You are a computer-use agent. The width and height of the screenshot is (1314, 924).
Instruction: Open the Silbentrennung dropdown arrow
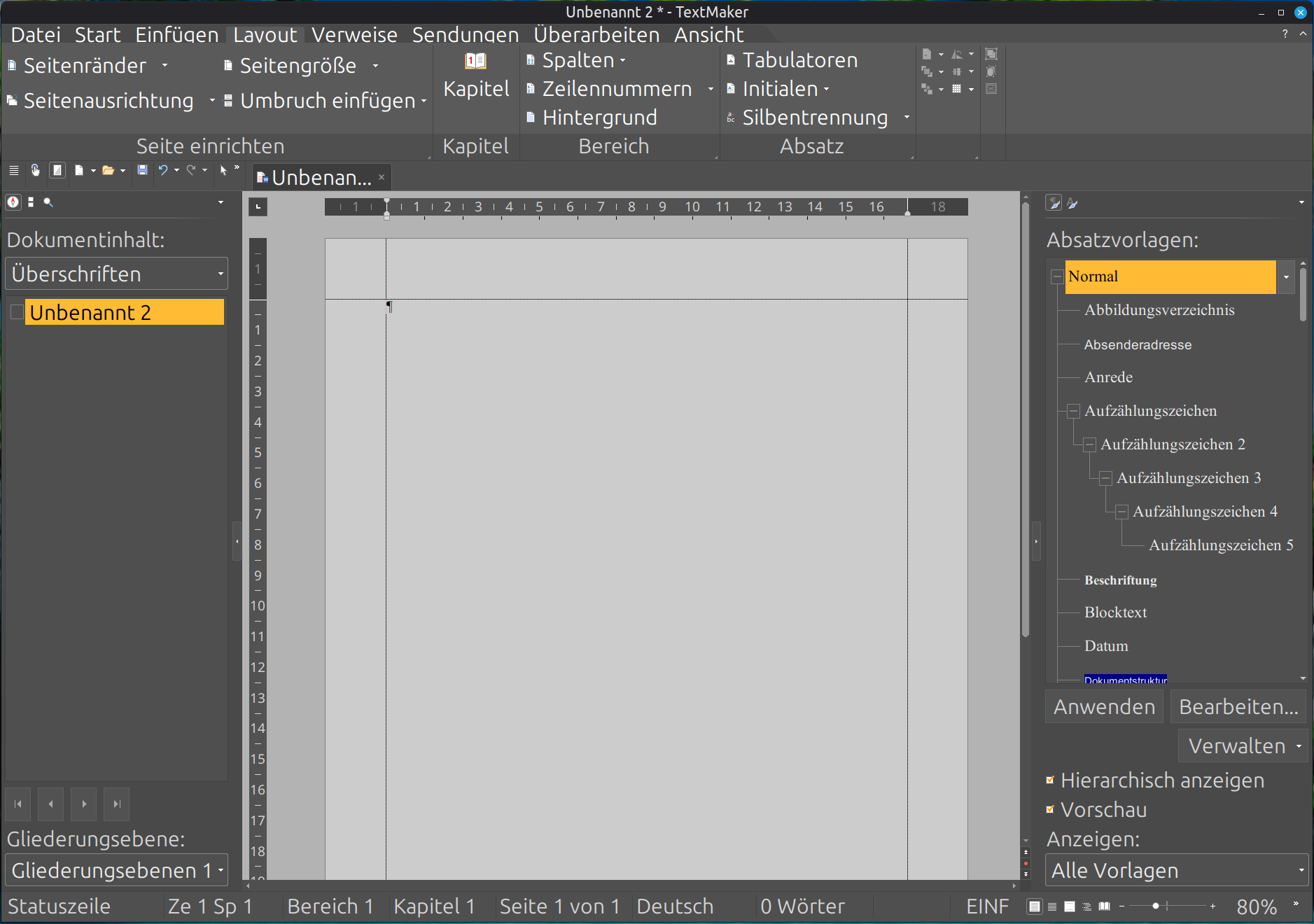coord(907,118)
